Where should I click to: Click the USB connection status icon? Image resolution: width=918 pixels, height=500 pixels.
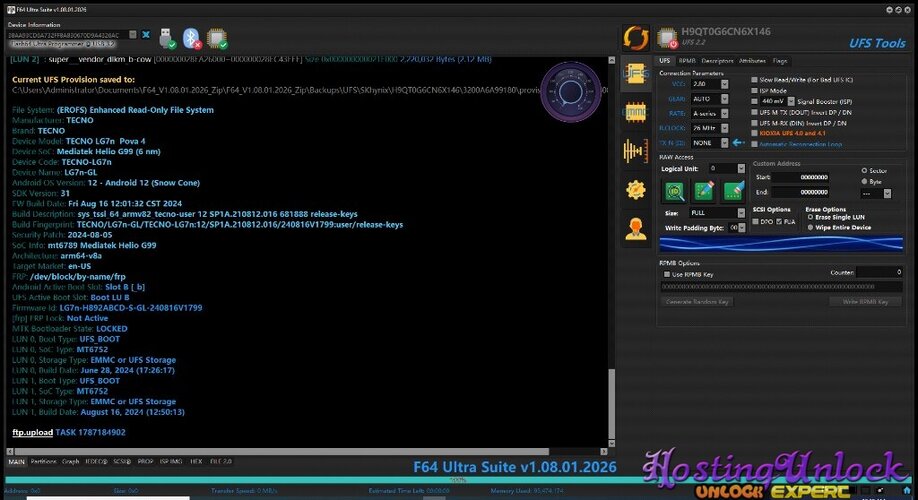(167, 39)
